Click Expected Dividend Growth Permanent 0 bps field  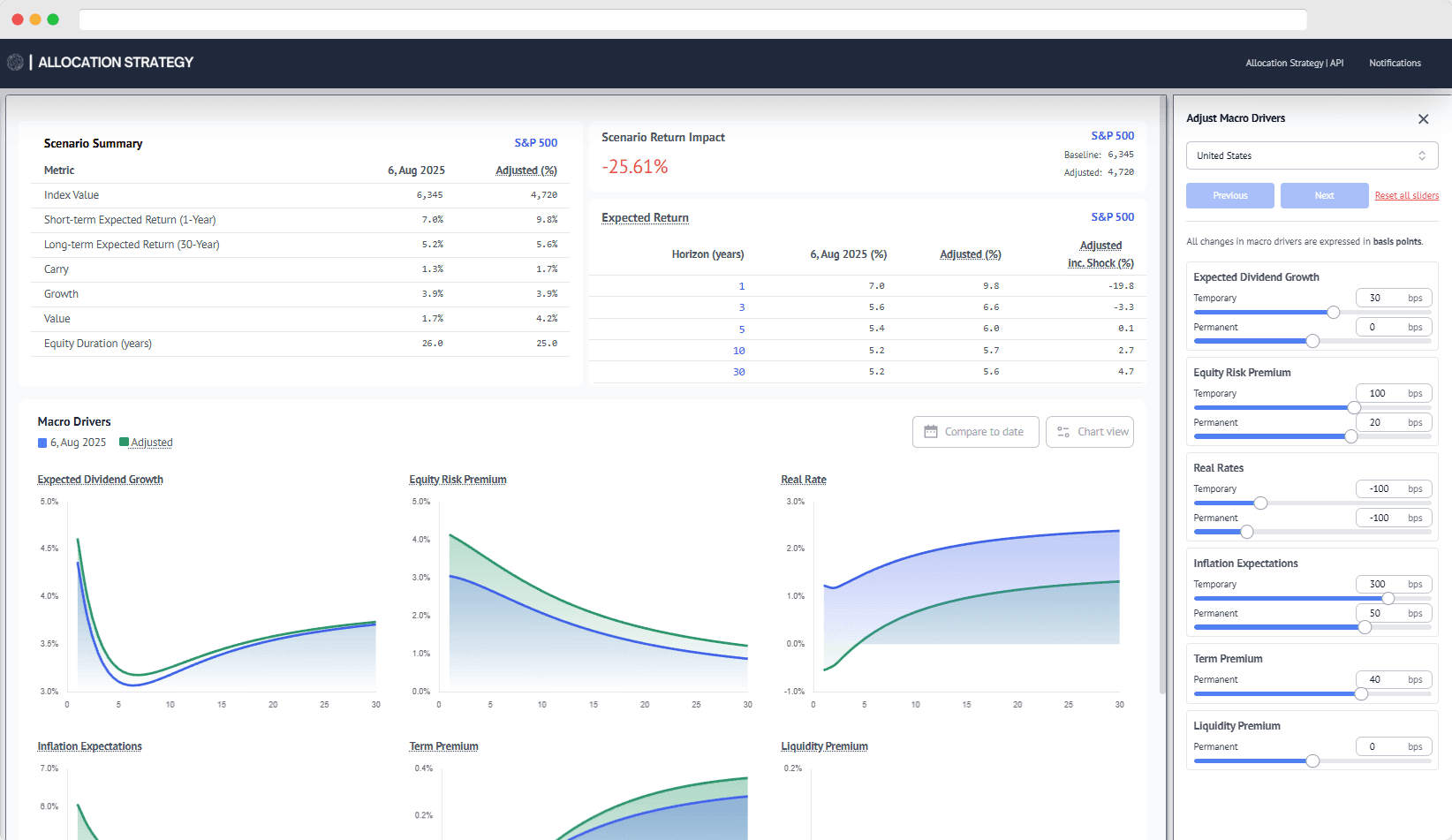(x=1393, y=327)
